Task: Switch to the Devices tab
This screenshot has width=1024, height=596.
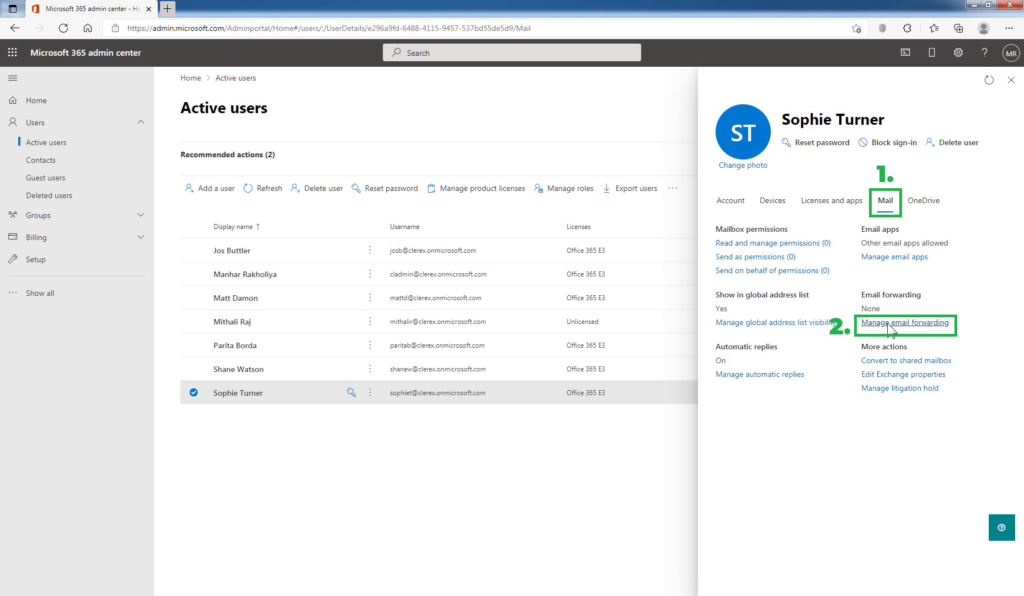Action: (772, 200)
